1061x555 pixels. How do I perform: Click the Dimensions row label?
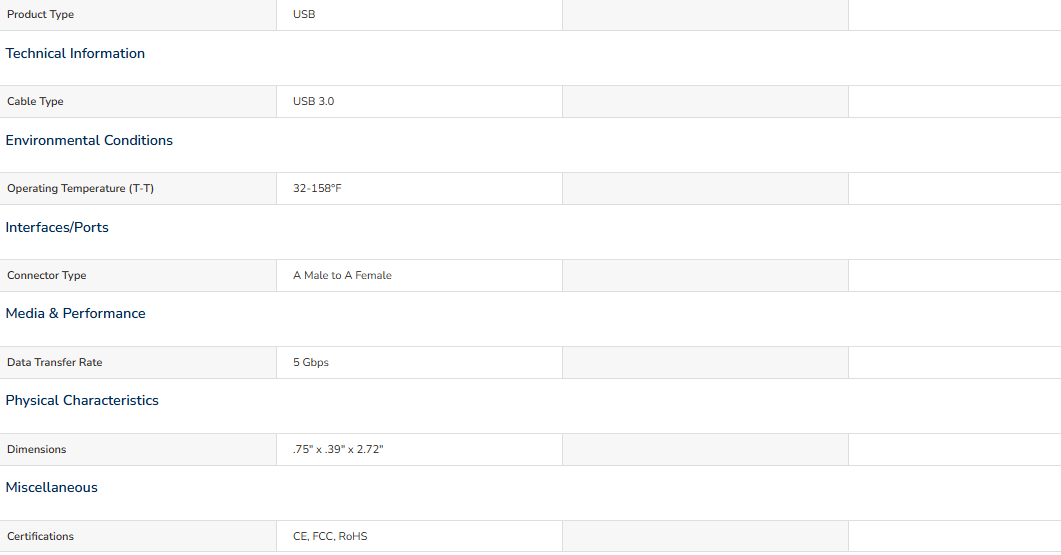pos(37,449)
